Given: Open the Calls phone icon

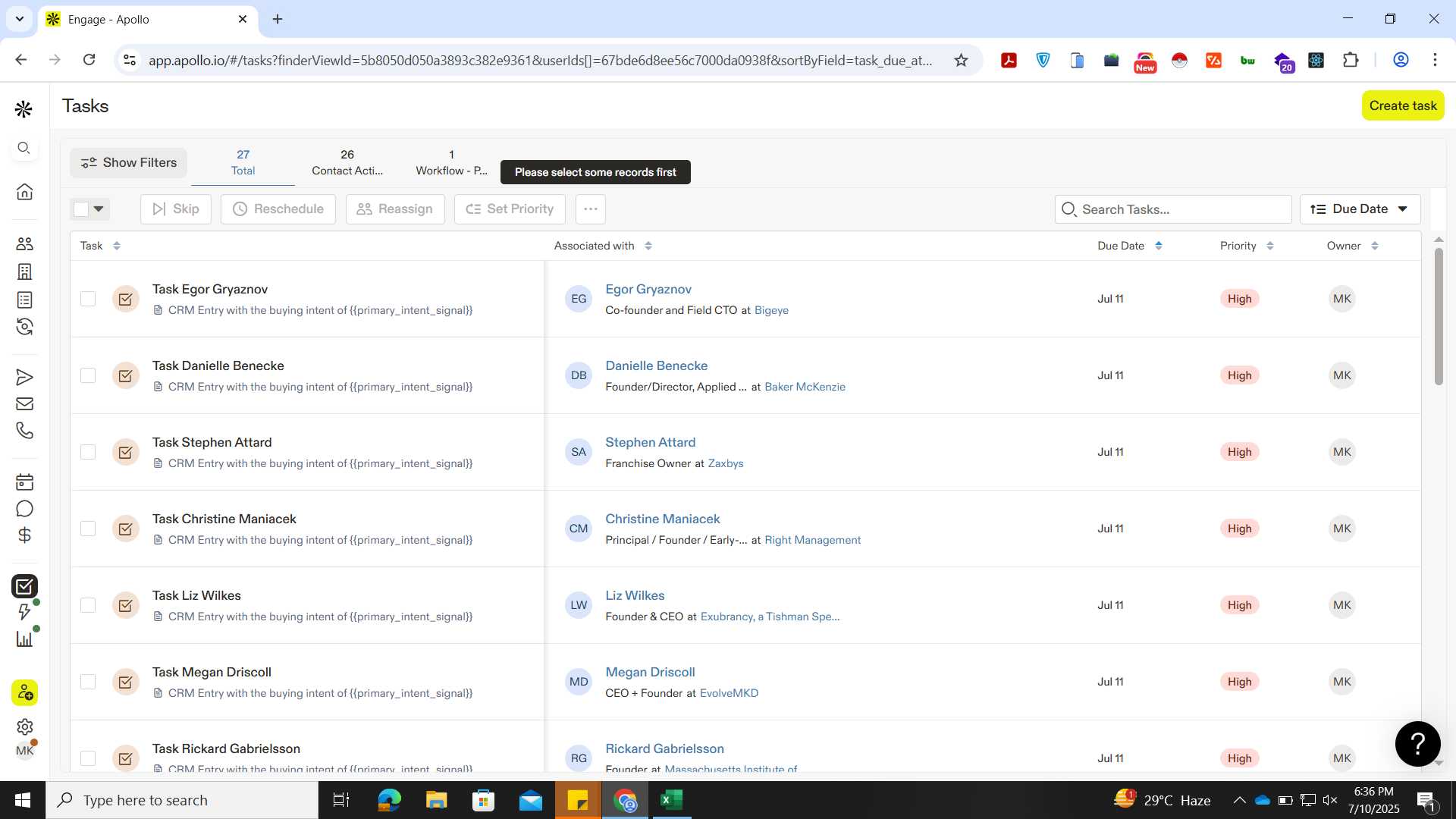Looking at the screenshot, I should pos(24,431).
